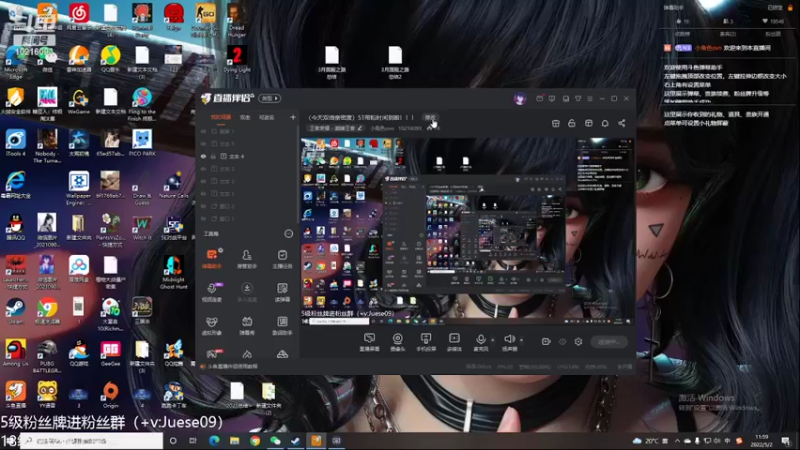The height and width of the screenshot is (450, 800).
Task: Open the 数据助手 tool
Action: click(x=282, y=325)
